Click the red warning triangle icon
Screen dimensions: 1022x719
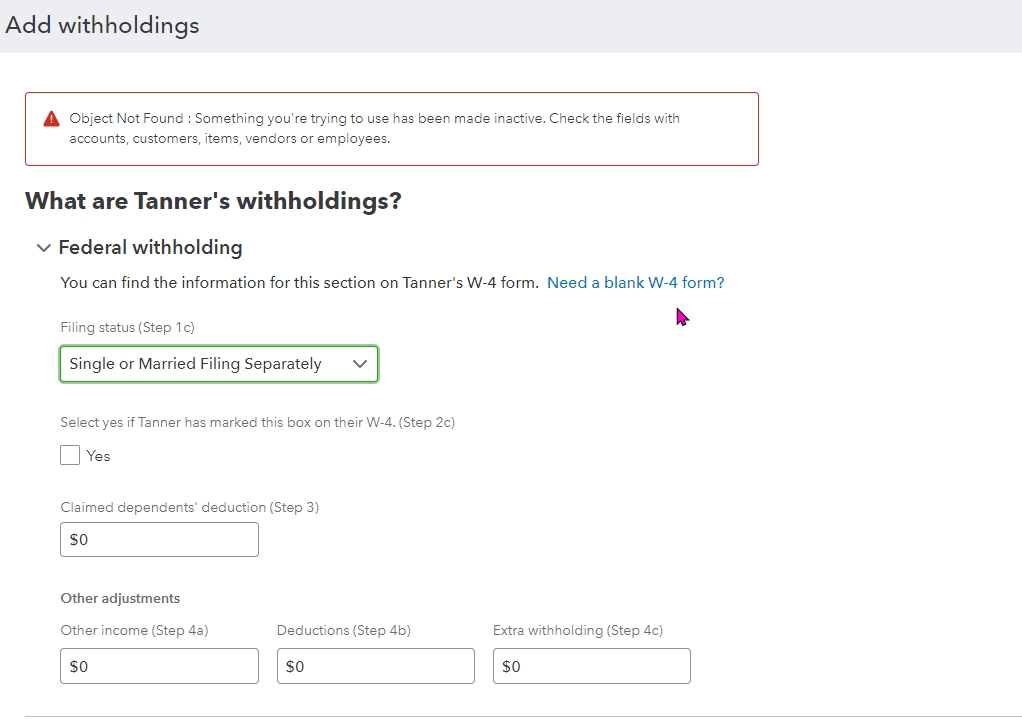click(x=50, y=118)
